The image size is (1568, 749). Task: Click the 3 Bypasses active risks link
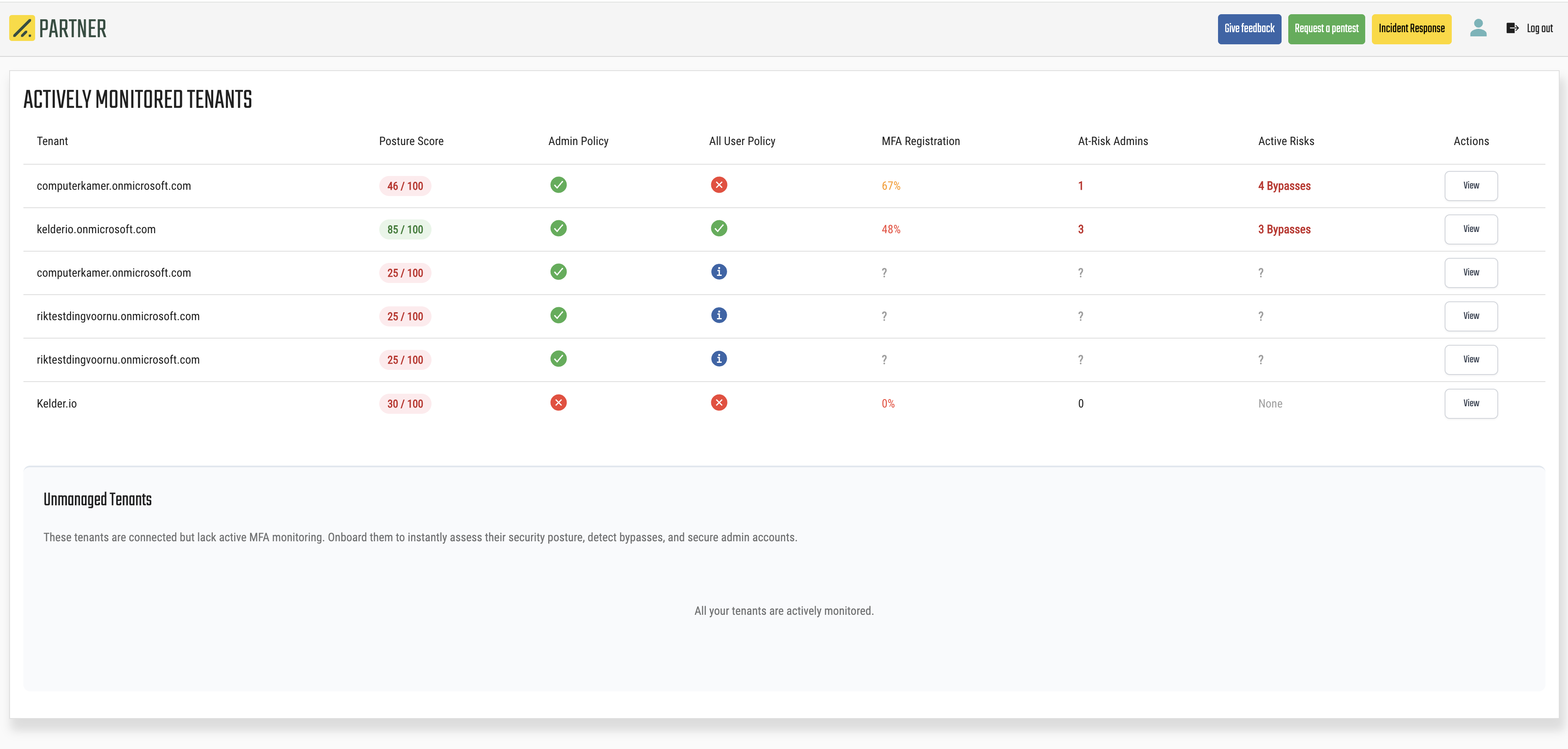[1285, 229]
